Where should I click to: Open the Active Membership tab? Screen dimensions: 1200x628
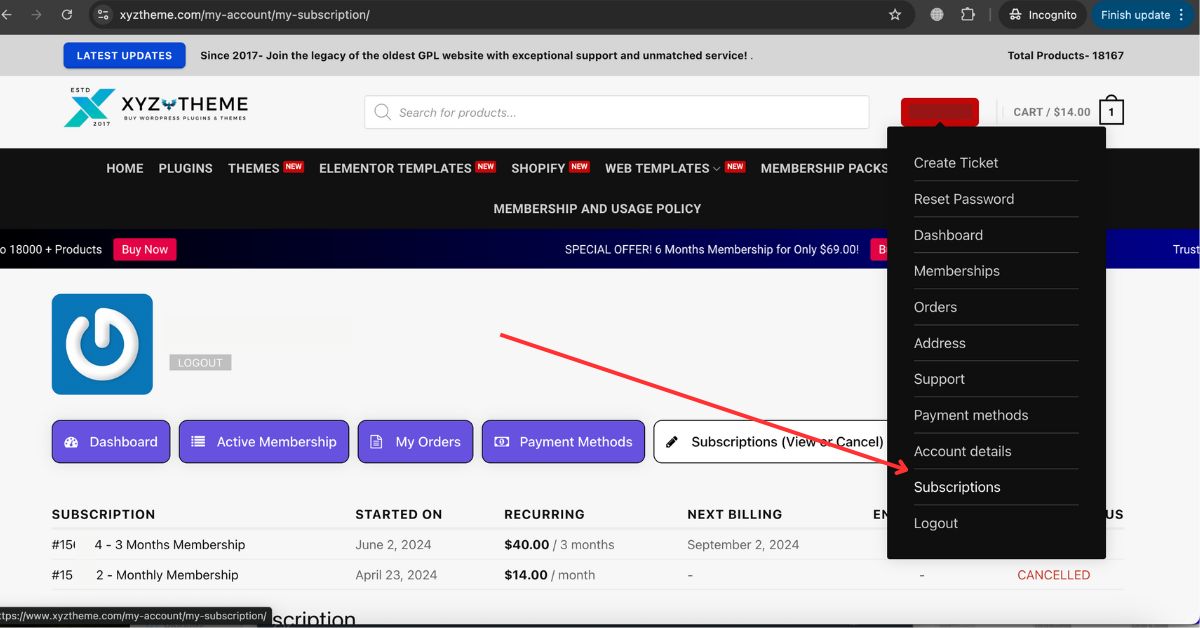(x=264, y=441)
